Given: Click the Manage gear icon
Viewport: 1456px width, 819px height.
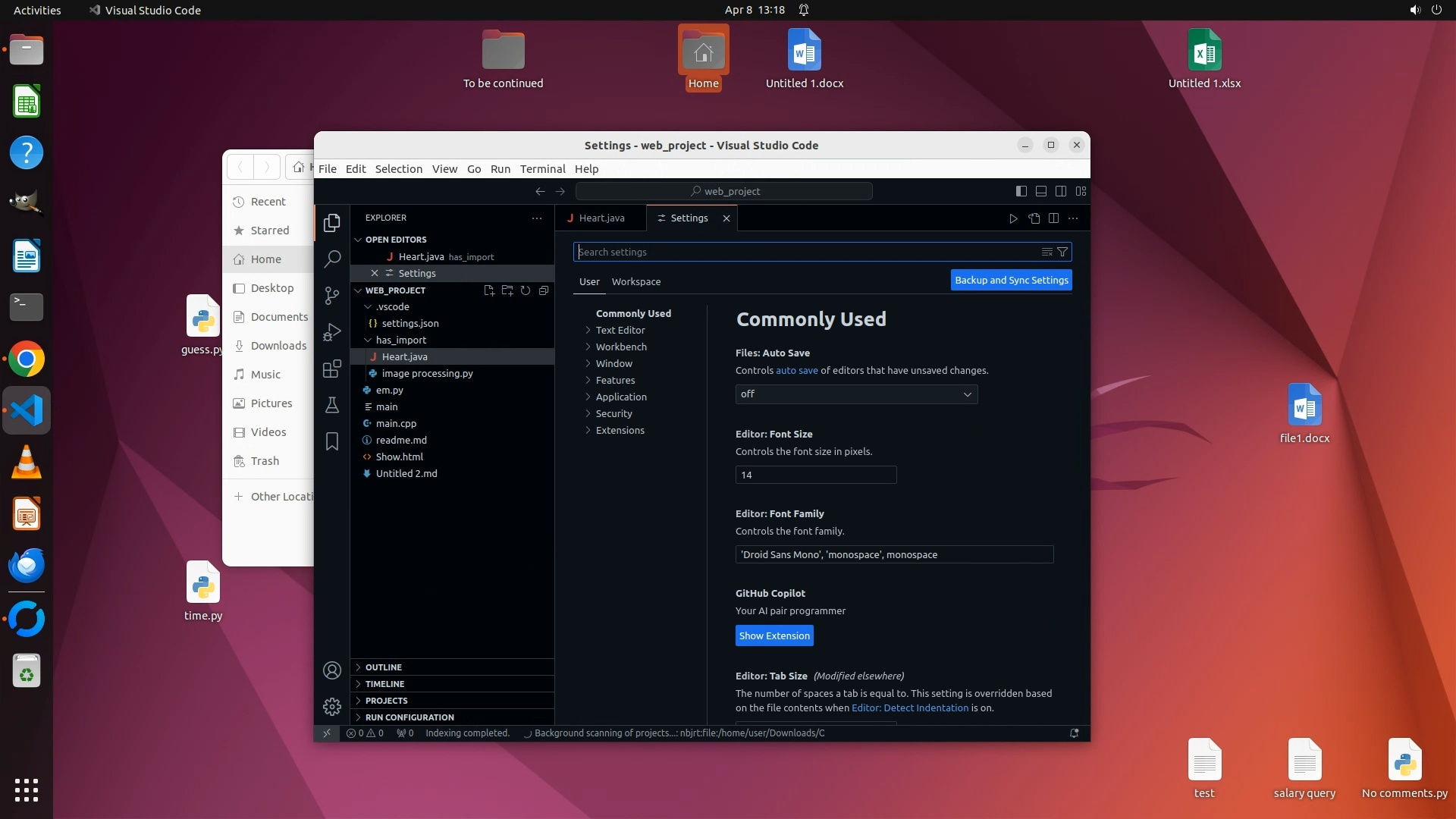Looking at the screenshot, I should tap(331, 707).
